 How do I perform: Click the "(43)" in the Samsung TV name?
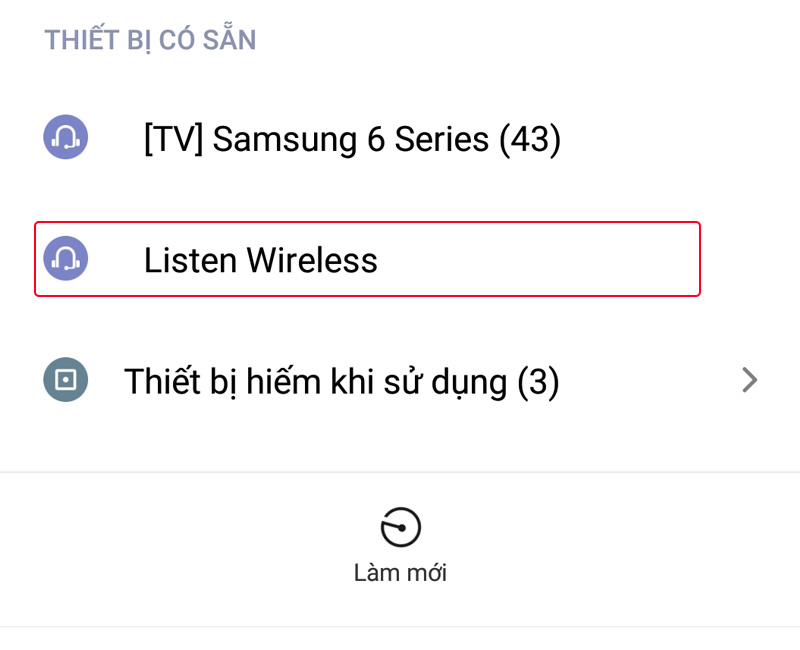(529, 139)
